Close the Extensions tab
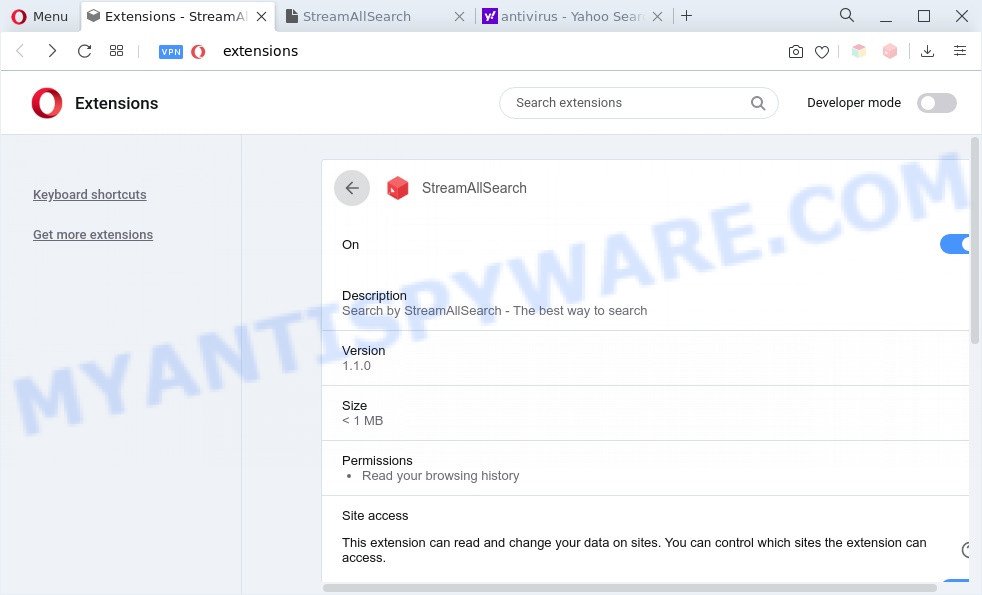 coord(262,17)
